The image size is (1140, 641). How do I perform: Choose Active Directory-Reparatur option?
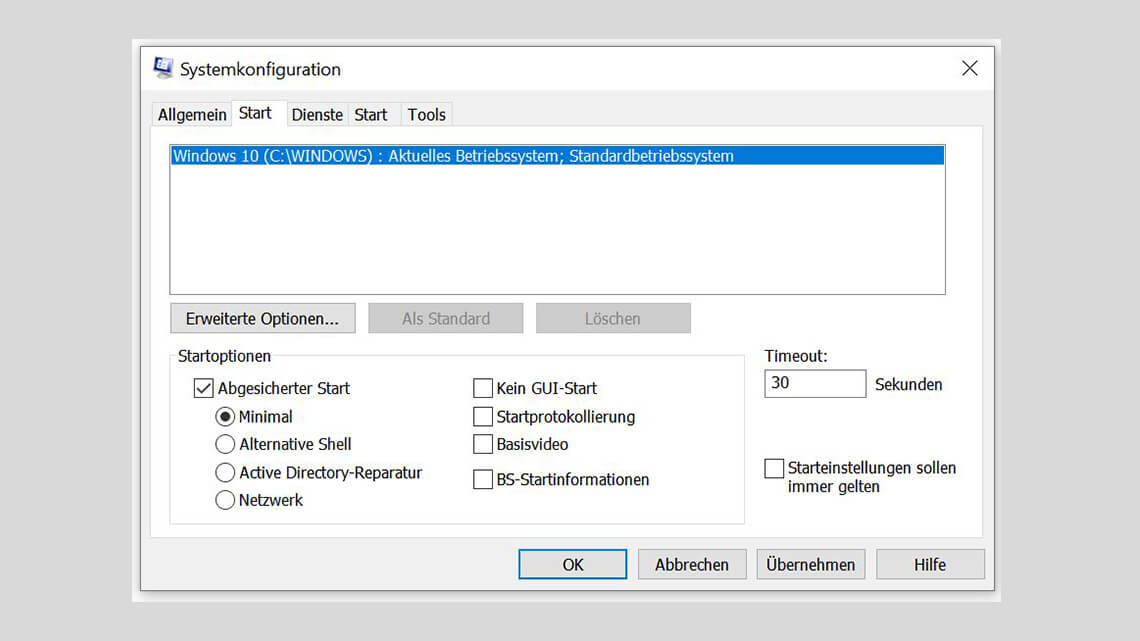point(225,472)
